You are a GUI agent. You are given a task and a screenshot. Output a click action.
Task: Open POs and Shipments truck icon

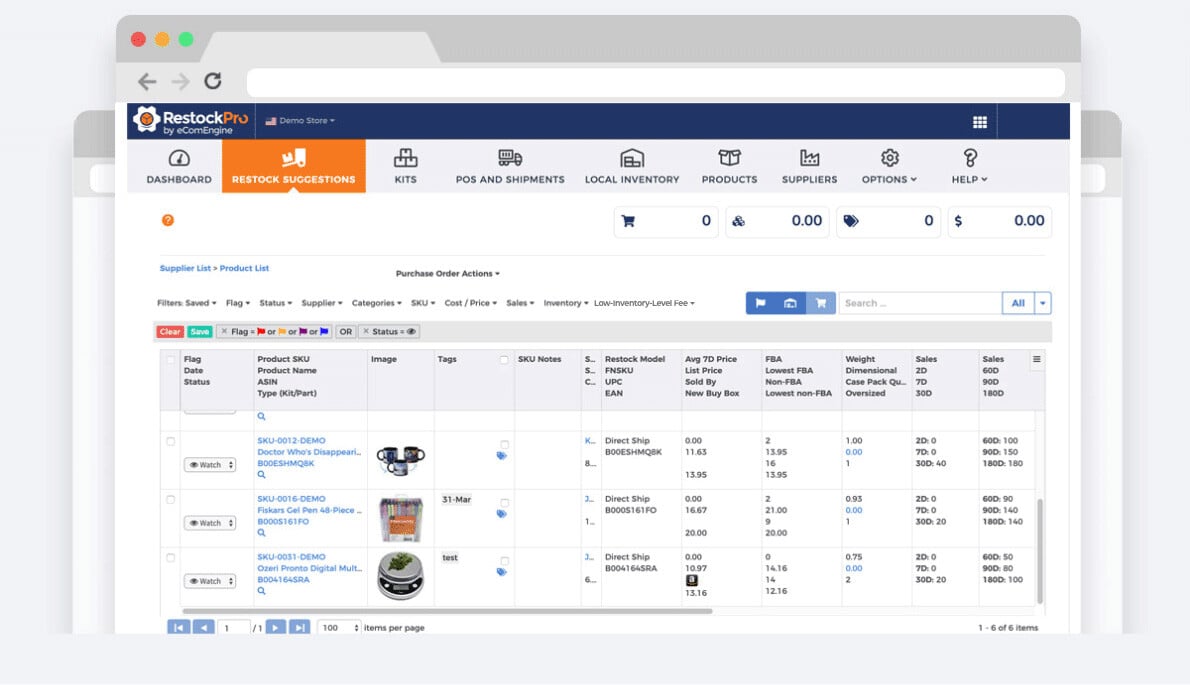[x=510, y=158]
